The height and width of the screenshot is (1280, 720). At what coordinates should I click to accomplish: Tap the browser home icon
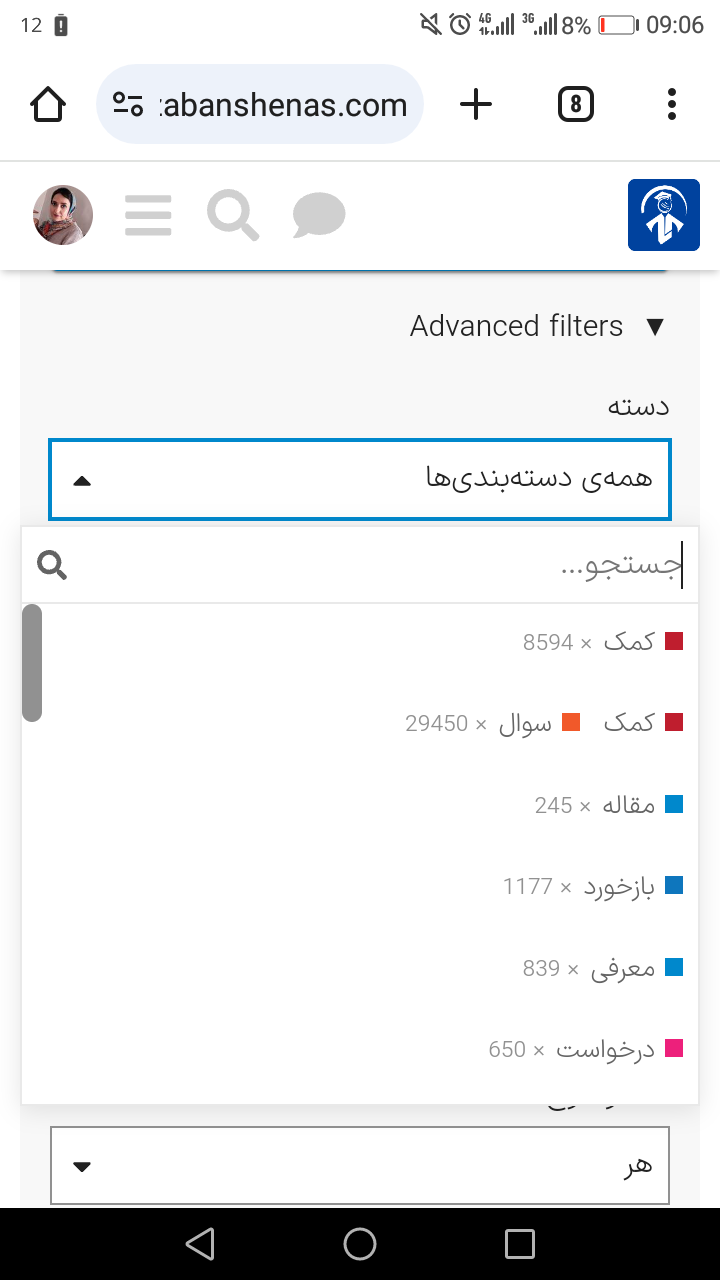pos(48,104)
